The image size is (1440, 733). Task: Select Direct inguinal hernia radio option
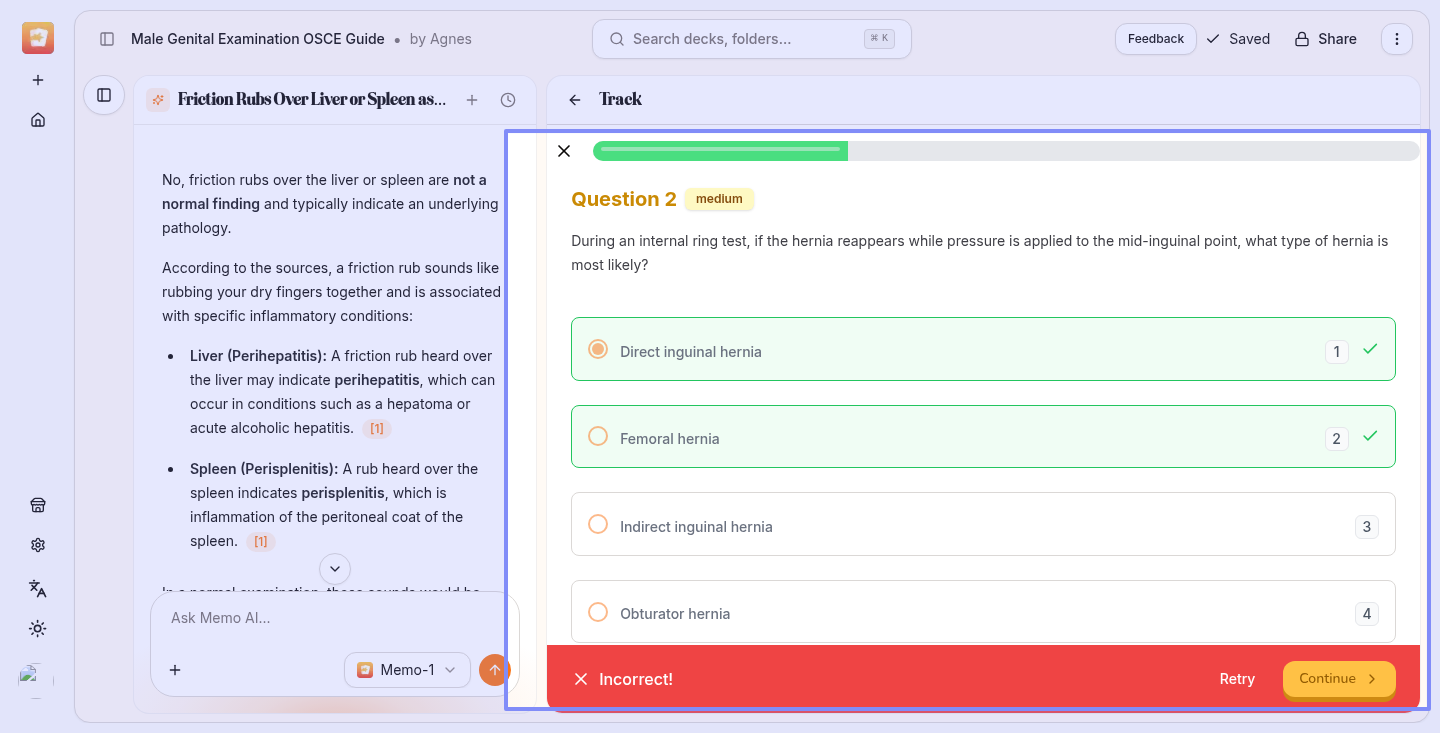point(598,349)
